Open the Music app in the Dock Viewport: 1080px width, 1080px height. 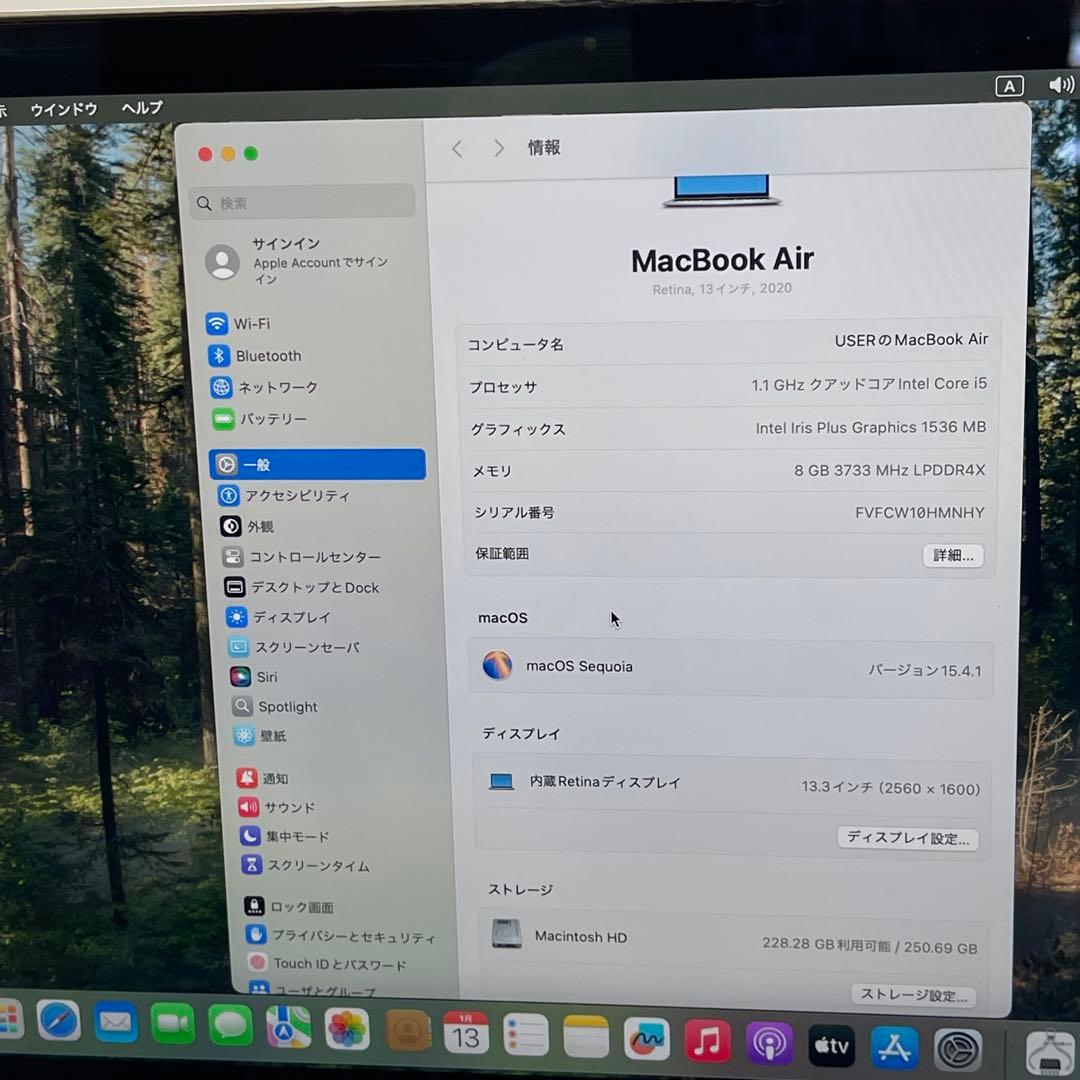tap(707, 1043)
